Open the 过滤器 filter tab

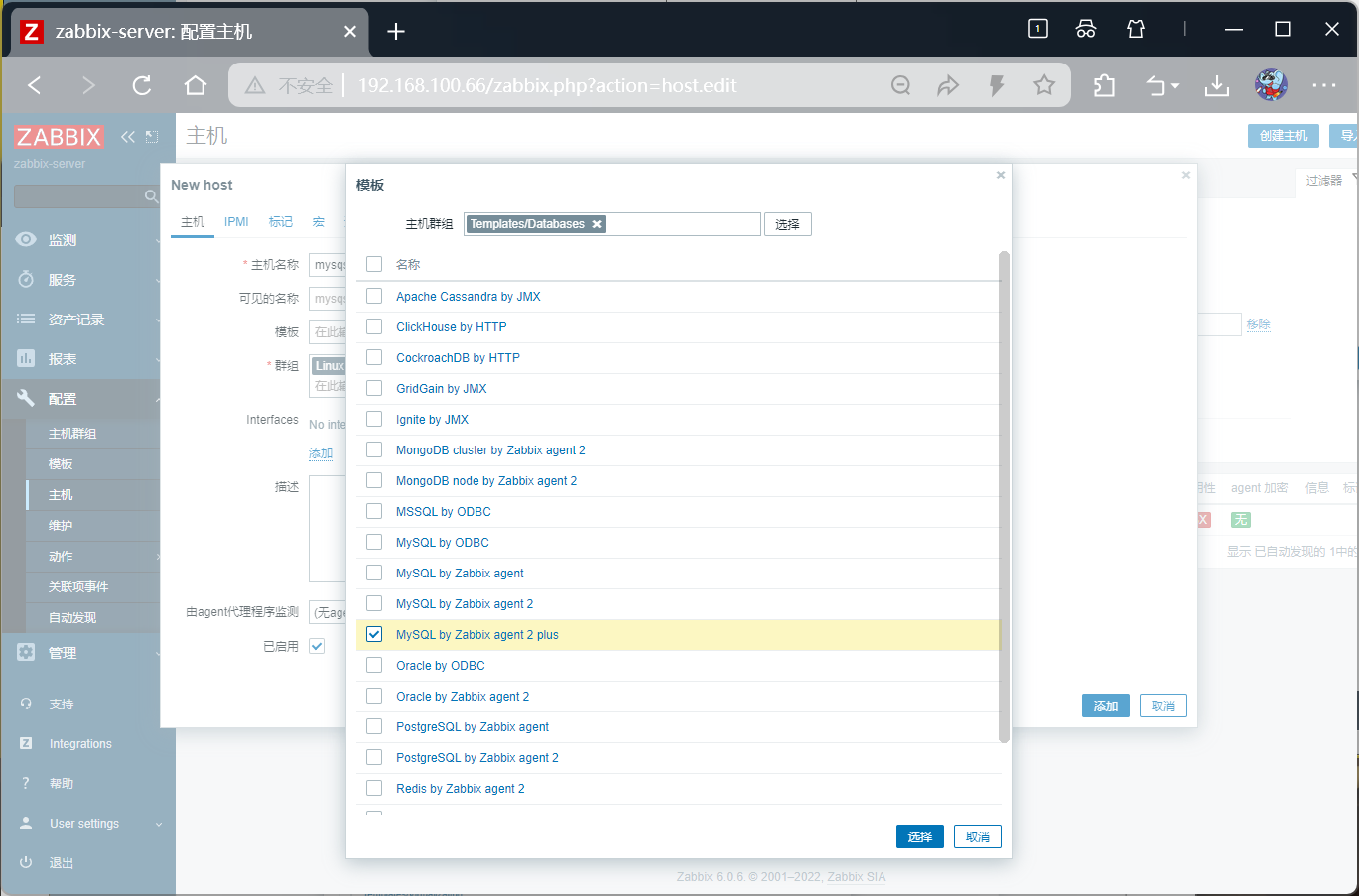pos(1324,180)
